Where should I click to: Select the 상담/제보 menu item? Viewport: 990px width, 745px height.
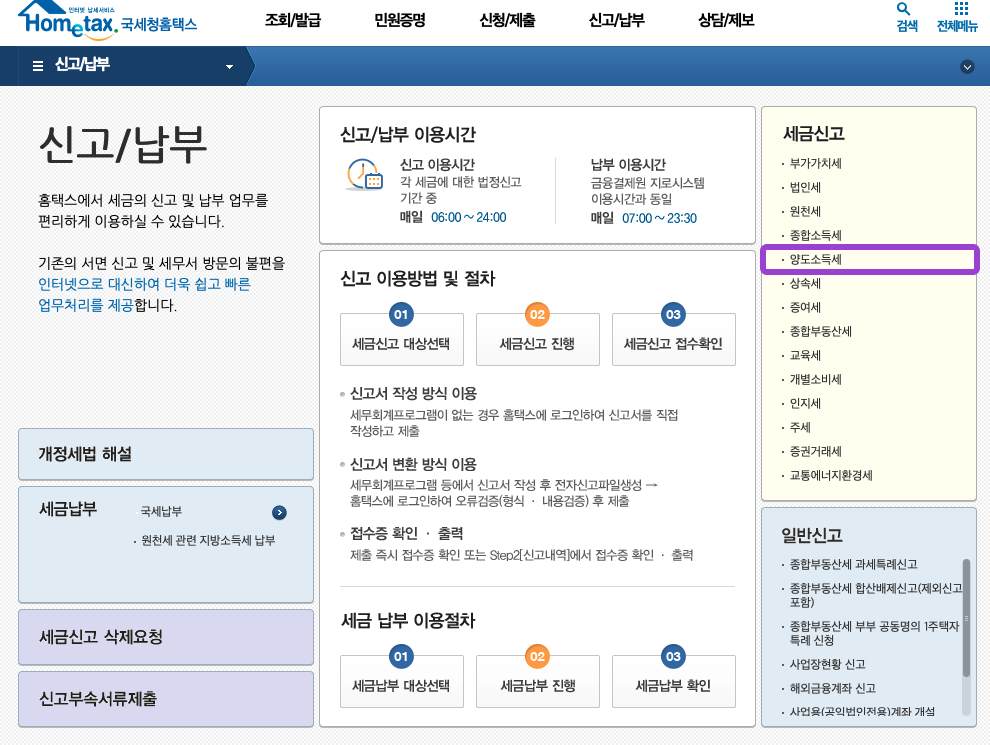726,18
